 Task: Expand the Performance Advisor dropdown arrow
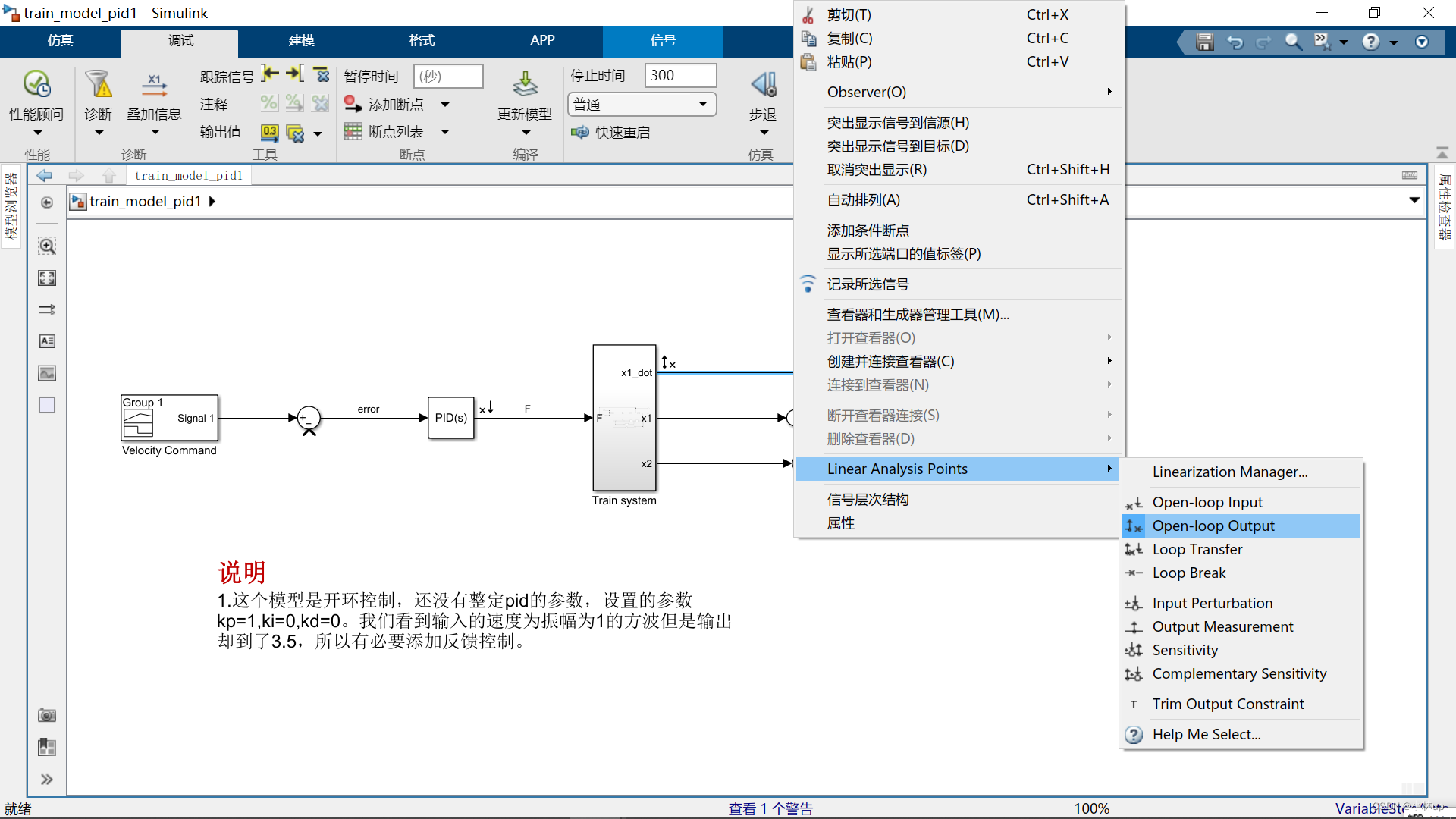[x=36, y=133]
